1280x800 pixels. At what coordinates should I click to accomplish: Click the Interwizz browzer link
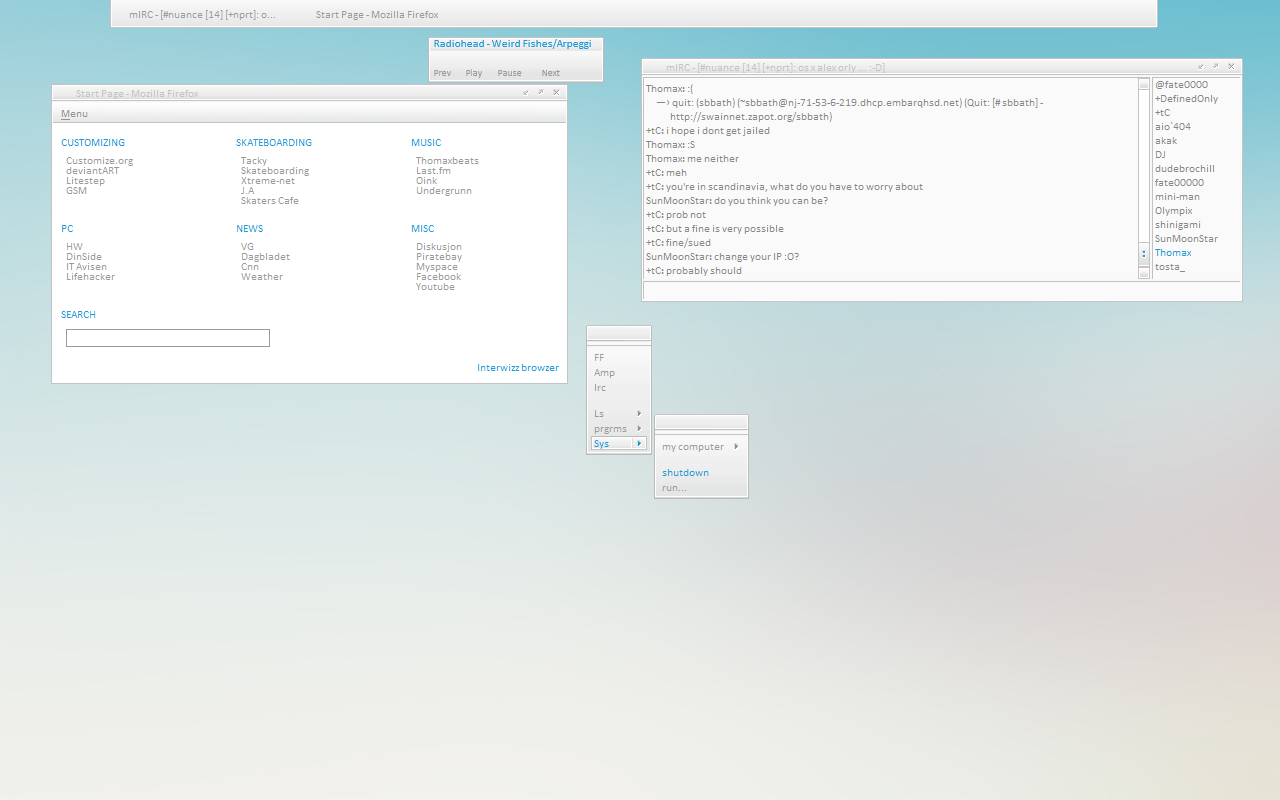(518, 368)
